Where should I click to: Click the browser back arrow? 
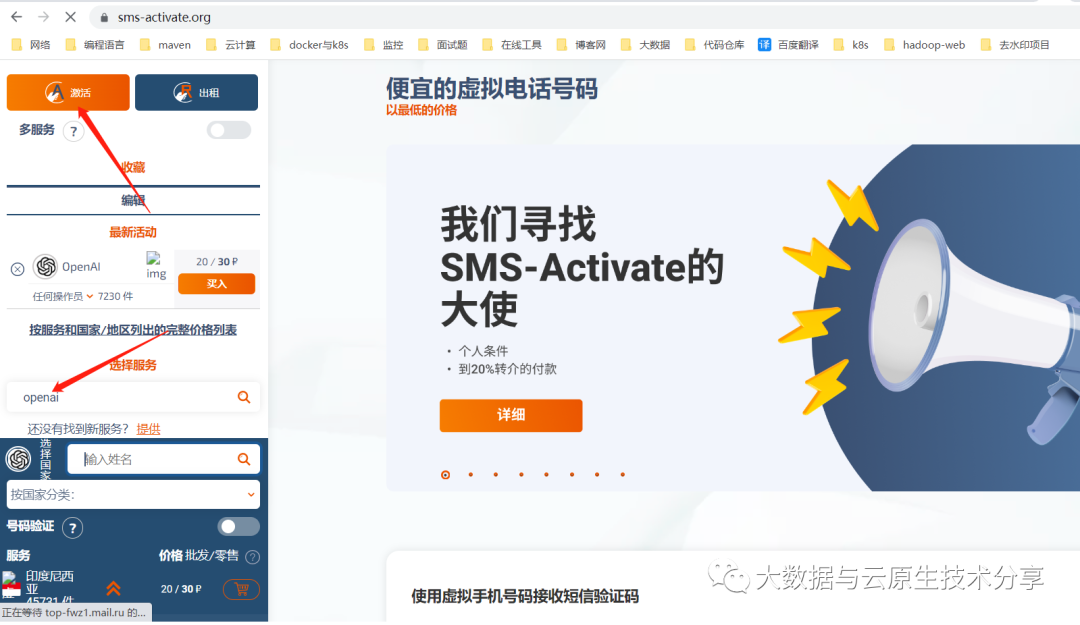(x=17, y=17)
